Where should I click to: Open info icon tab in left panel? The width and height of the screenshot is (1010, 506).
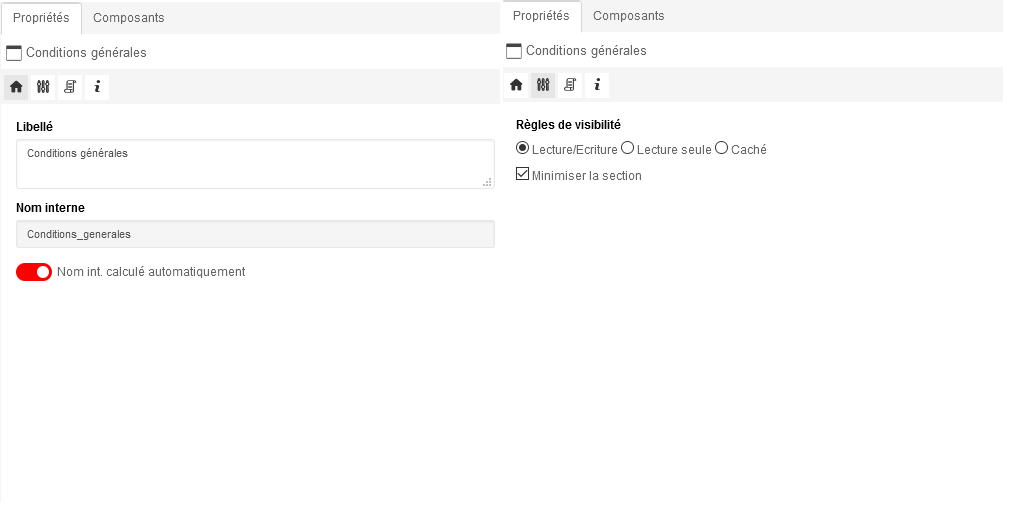pos(97,87)
